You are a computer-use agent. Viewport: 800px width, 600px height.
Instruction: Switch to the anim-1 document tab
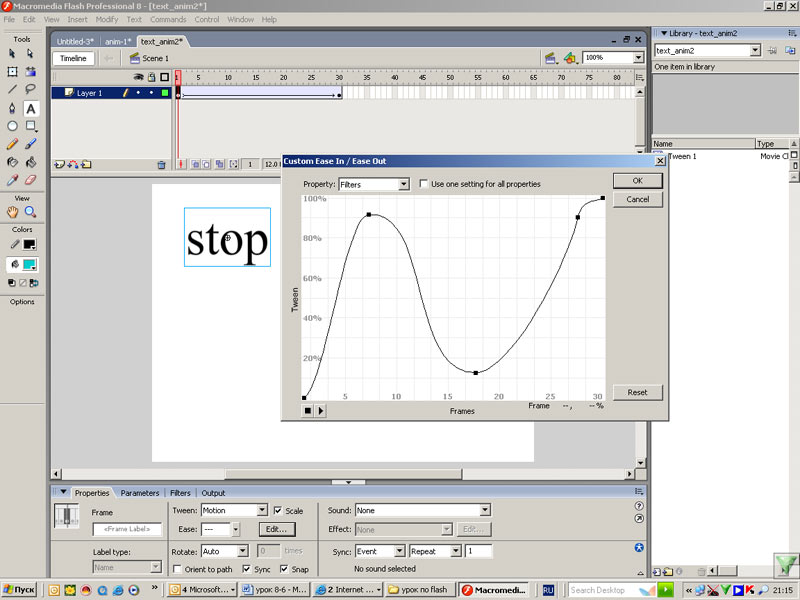tap(117, 41)
